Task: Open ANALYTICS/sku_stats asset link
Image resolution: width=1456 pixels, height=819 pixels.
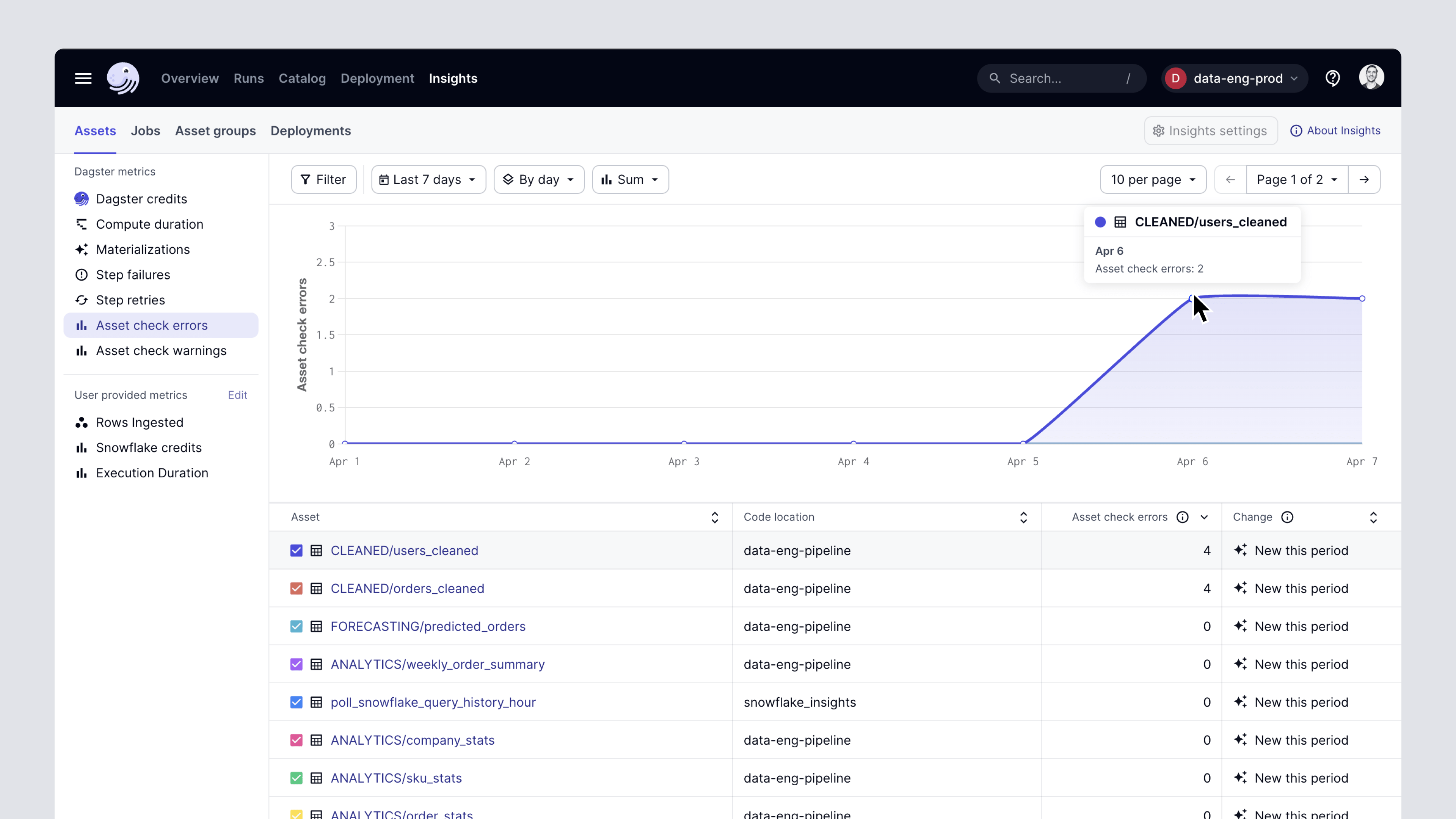Action: 395,778
